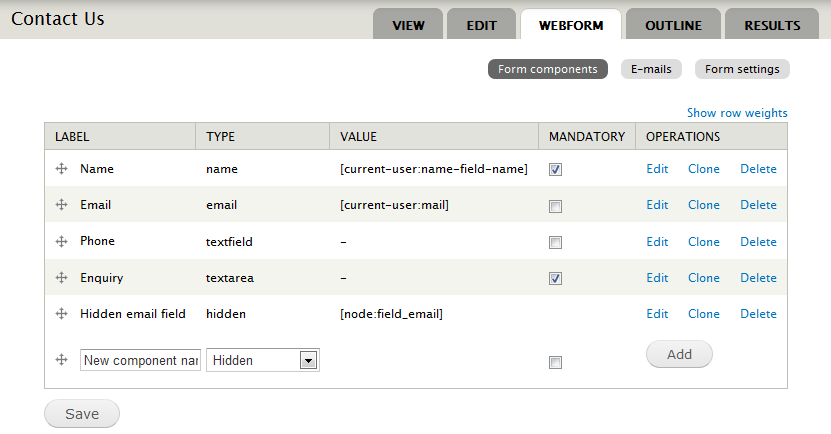Click the textarea type in Enquiry row
831x434 pixels.
[x=229, y=278]
